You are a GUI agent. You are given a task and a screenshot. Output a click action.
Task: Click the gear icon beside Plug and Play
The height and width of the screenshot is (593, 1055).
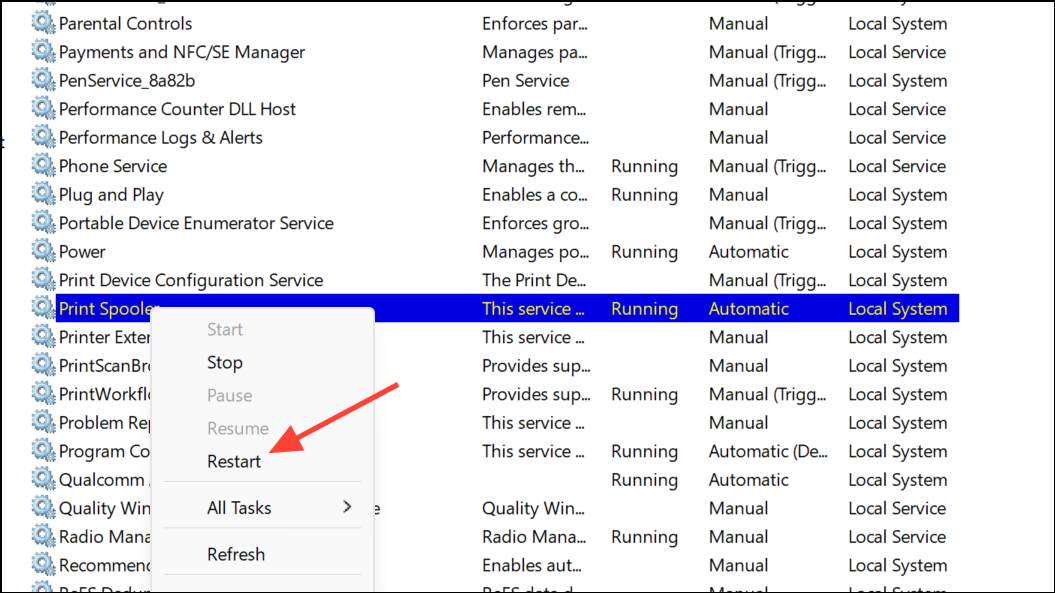point(43,195)
